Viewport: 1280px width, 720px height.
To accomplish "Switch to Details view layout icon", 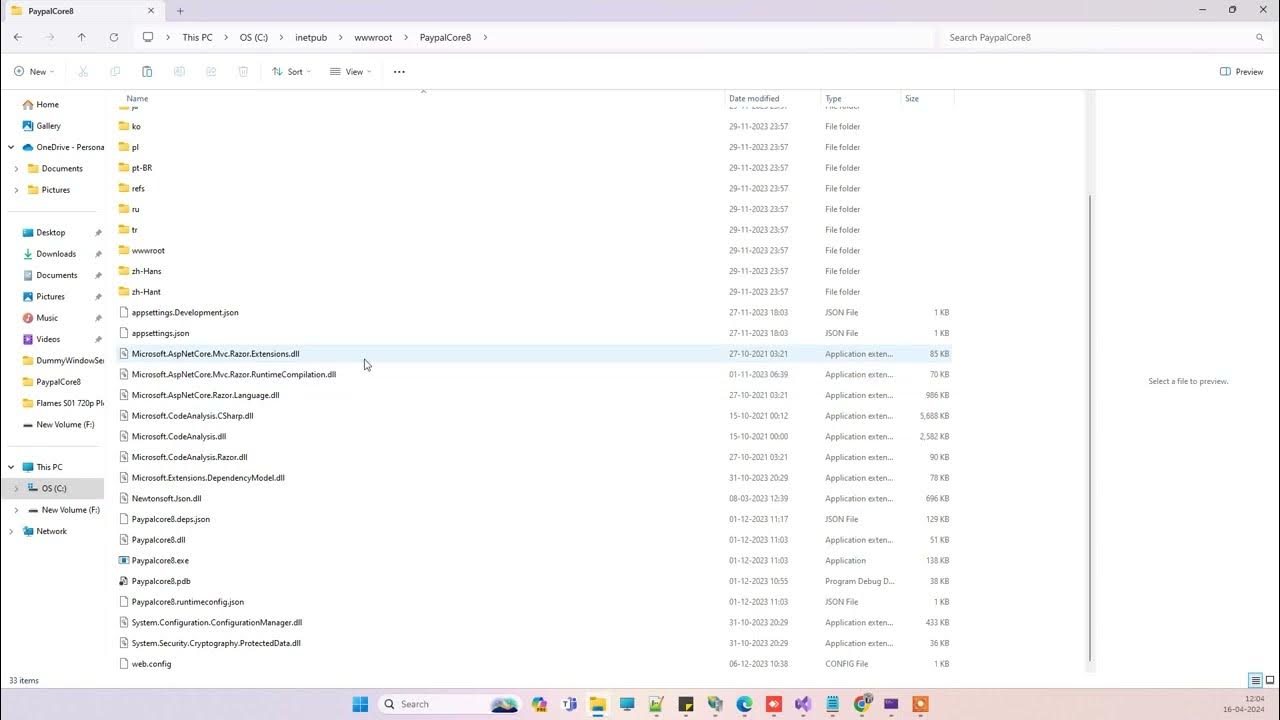I will pos(1255,681).
